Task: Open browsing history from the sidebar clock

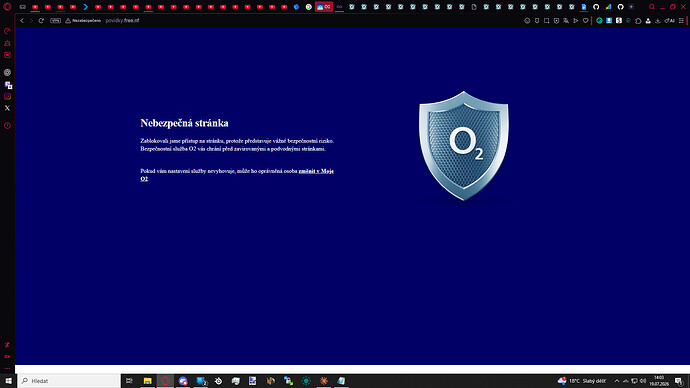Action: click(x=7, y=126)
